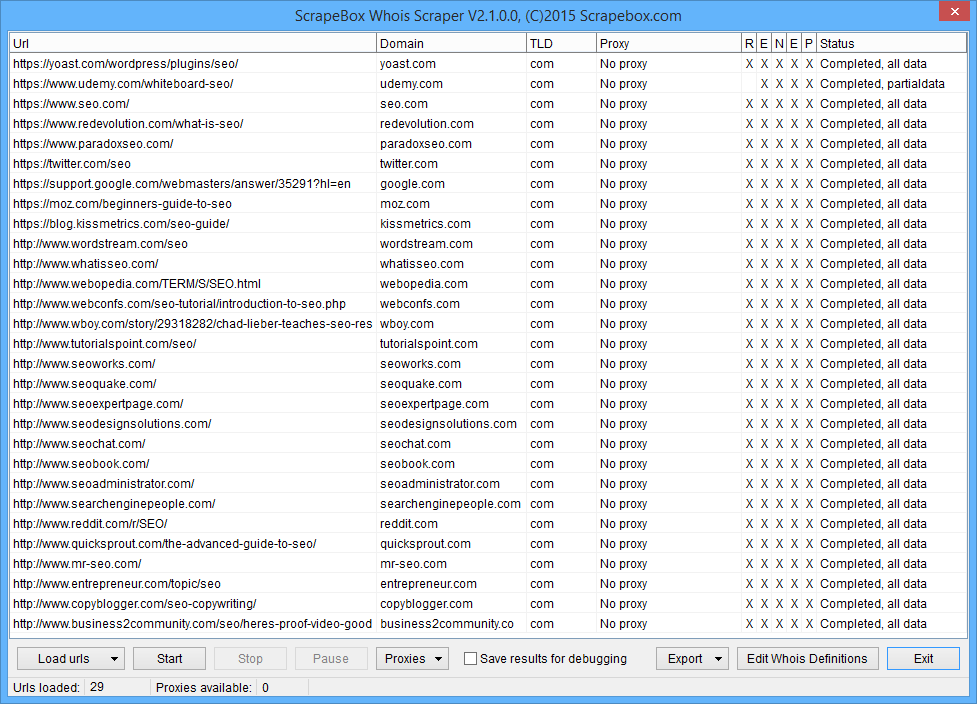Image resolution: width=977 pixels, height=704 pixels.
Task: Enable Save results for debugging checkbox
Action: [471, 659]
